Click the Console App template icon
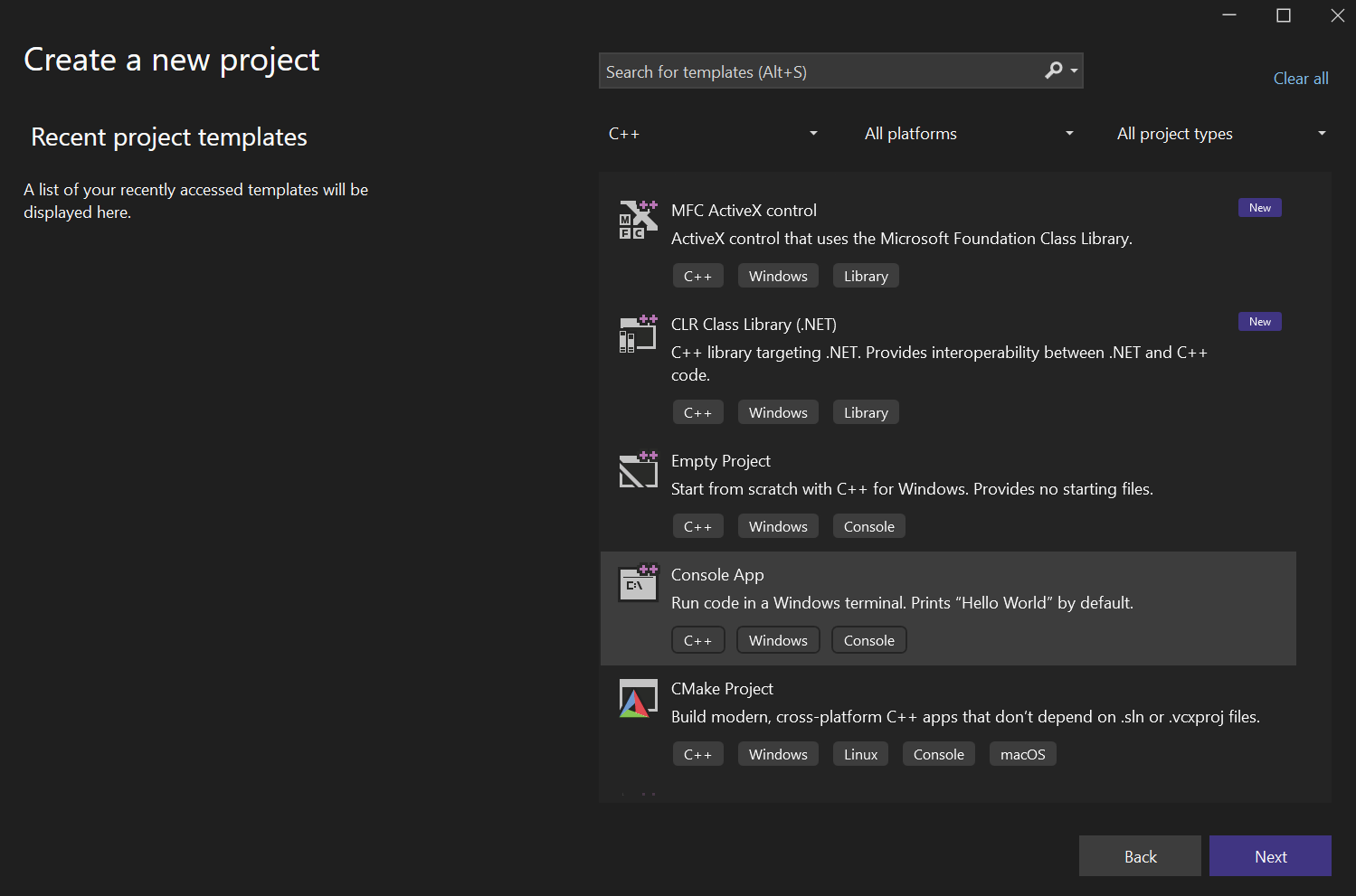The image size is (1356, 896). pos(638,584)
